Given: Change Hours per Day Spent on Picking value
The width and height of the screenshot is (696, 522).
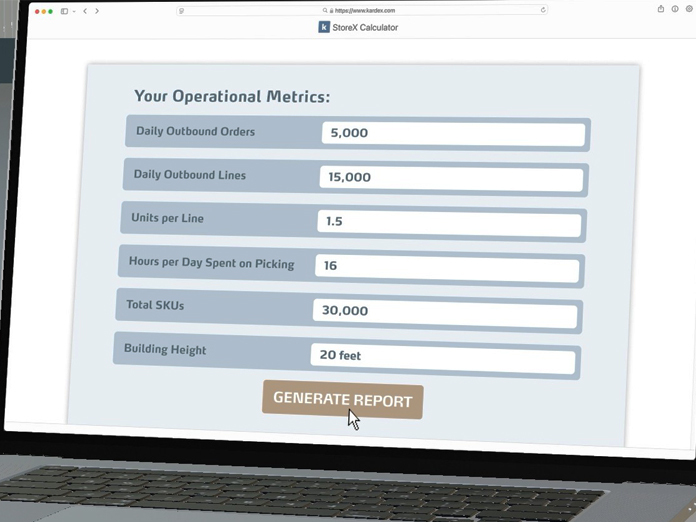Looking at the screenshot, I should coord(447,268).
